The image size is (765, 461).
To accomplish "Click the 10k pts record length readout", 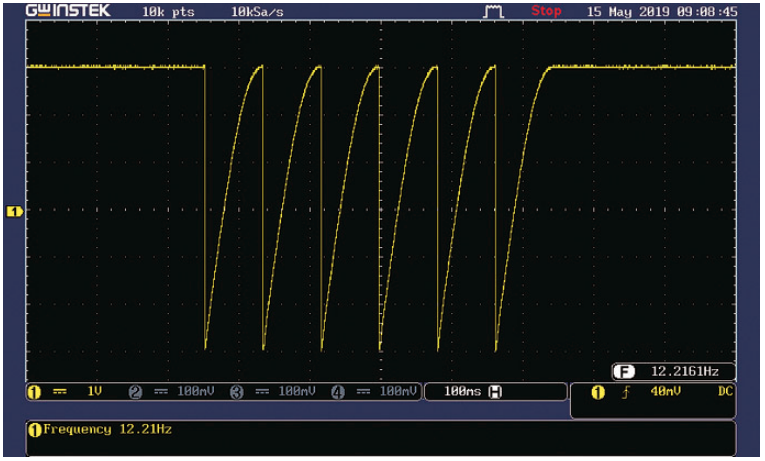I will (x=168, y=12).
